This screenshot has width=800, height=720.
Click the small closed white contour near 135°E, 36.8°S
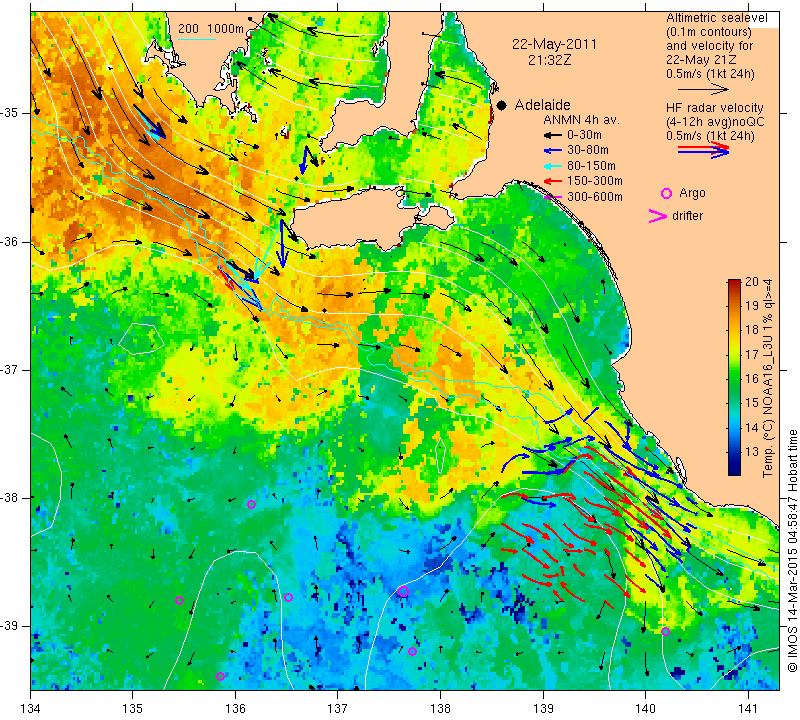tap(142, 339)
